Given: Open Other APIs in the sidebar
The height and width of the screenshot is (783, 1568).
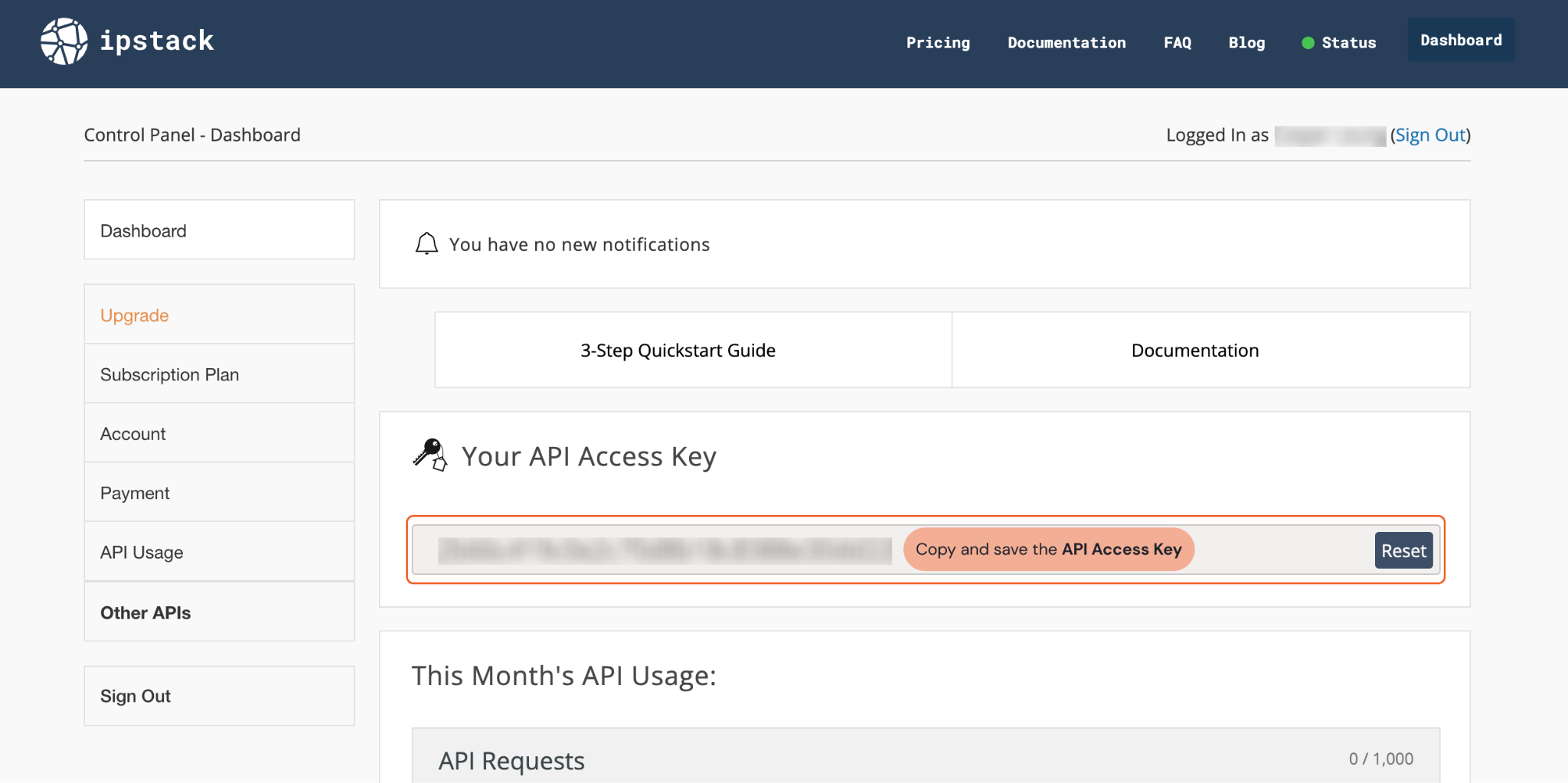Looking at the screenshot, I should coord(145,612).
